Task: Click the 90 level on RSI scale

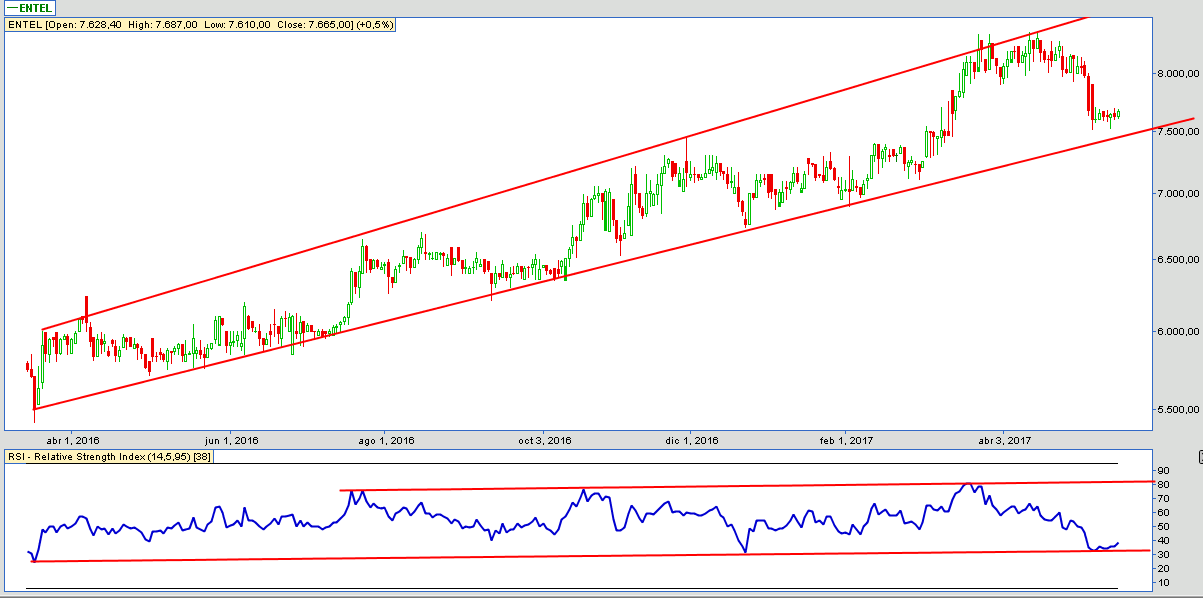Action: tap(1163, 470)
